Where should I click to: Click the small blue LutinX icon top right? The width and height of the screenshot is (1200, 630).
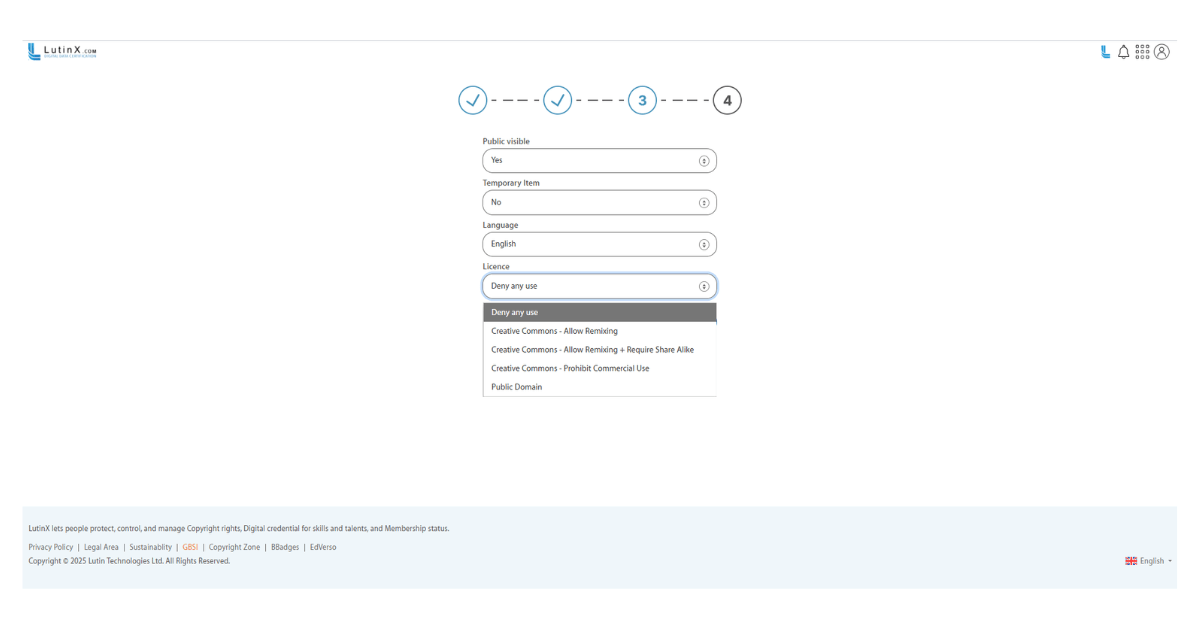coord(1105,52)
